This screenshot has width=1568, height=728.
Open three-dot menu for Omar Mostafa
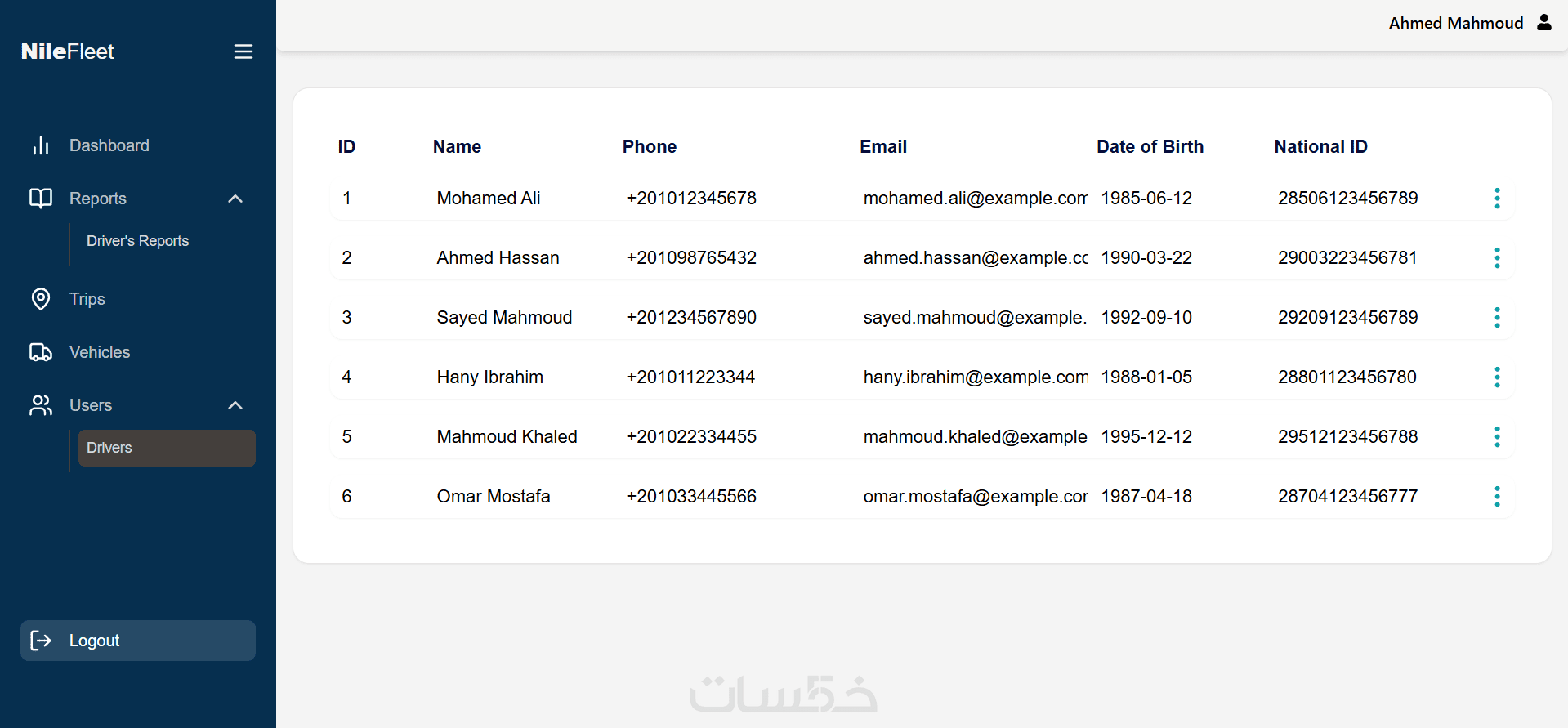[1497, 497]
